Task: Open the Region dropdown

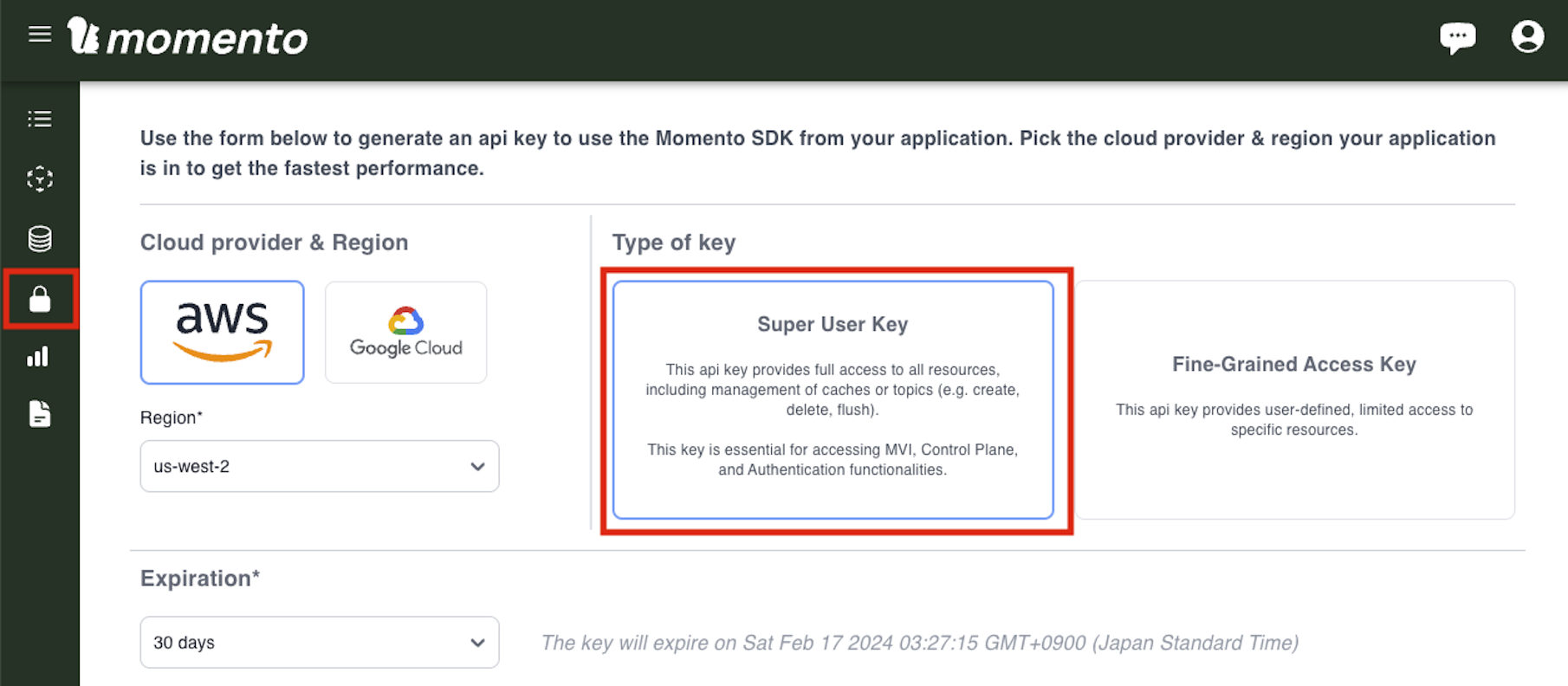Action: (319, 466)
